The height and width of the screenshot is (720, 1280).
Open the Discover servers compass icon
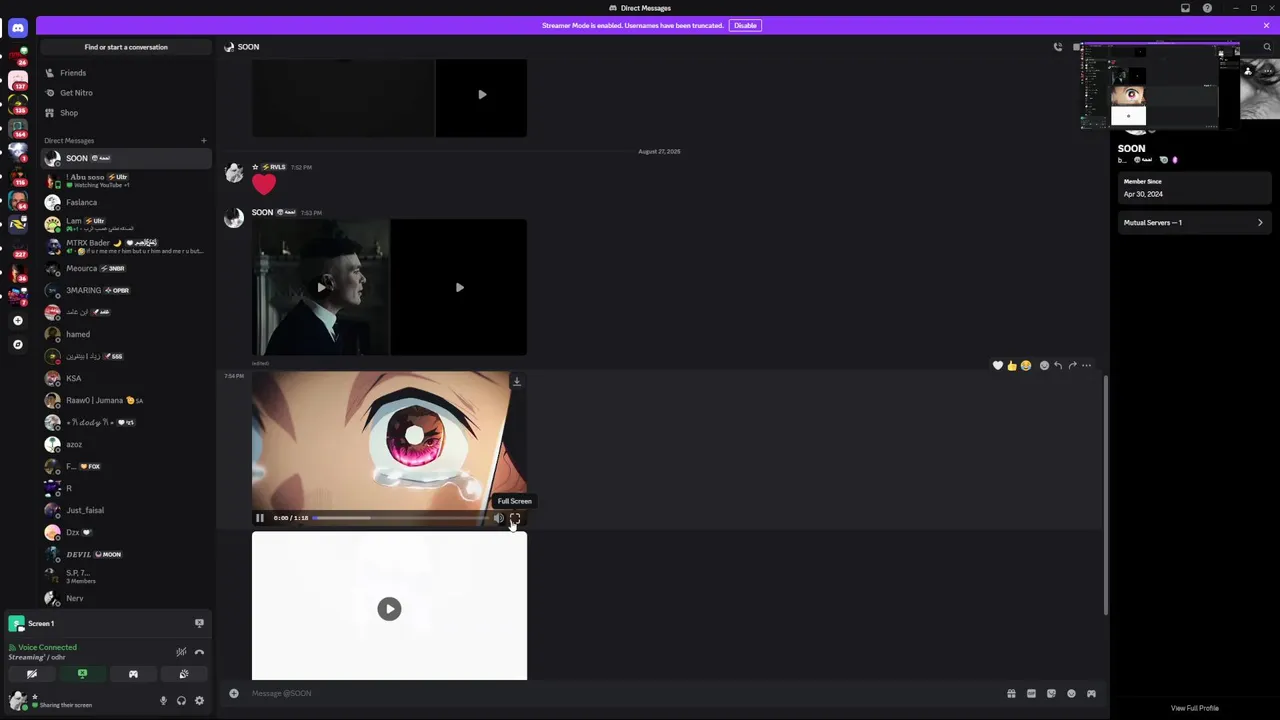[17, 344]
